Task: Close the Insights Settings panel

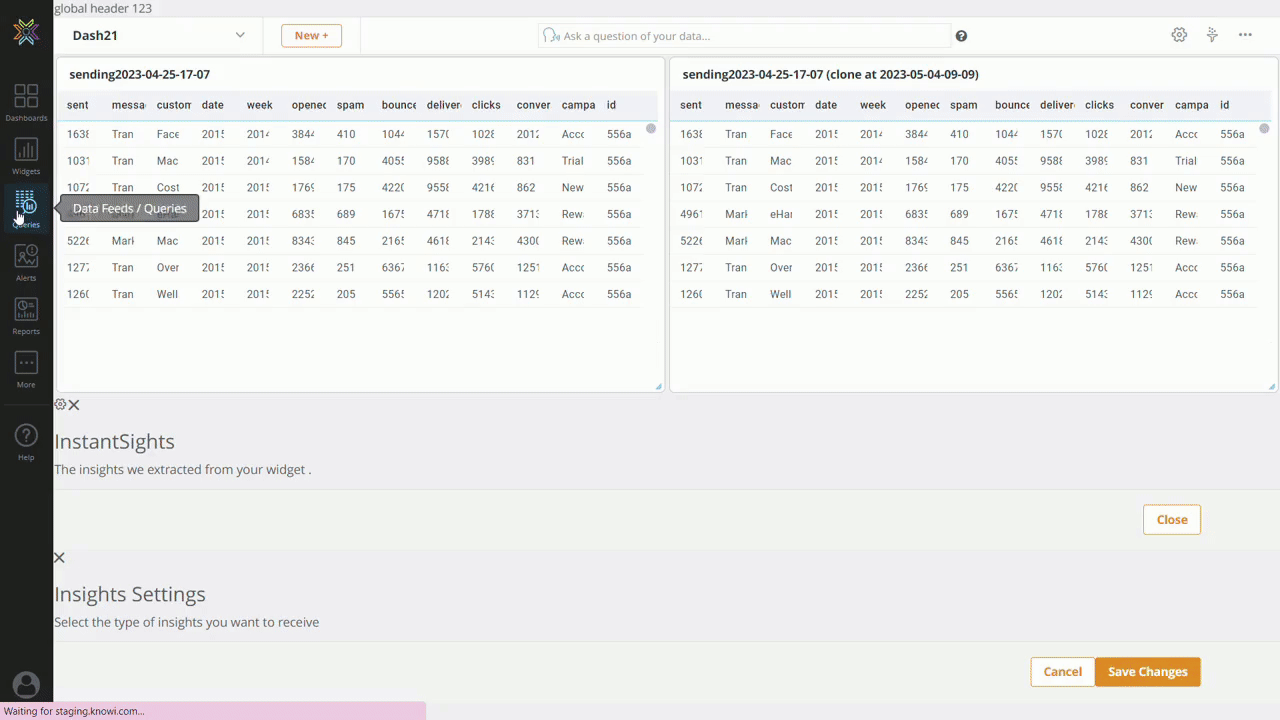Action: [59, 557]
